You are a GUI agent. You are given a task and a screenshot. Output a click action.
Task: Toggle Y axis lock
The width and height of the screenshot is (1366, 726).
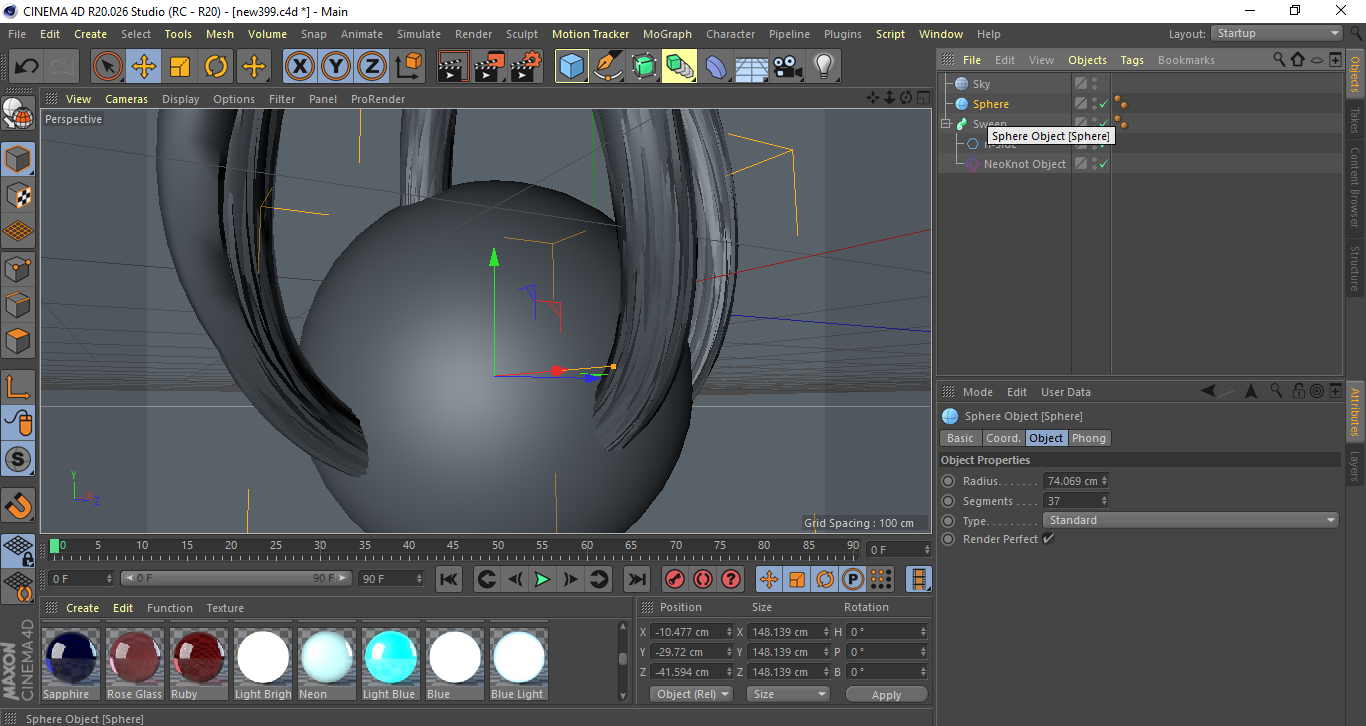point(335,67)
